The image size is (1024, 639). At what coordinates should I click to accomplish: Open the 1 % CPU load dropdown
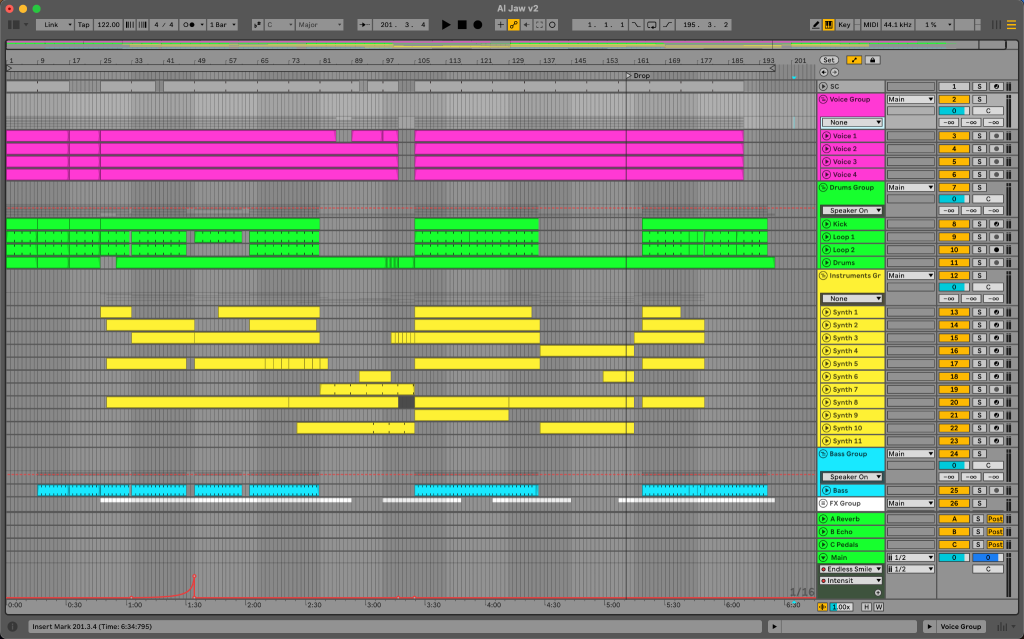click(934, 25)
